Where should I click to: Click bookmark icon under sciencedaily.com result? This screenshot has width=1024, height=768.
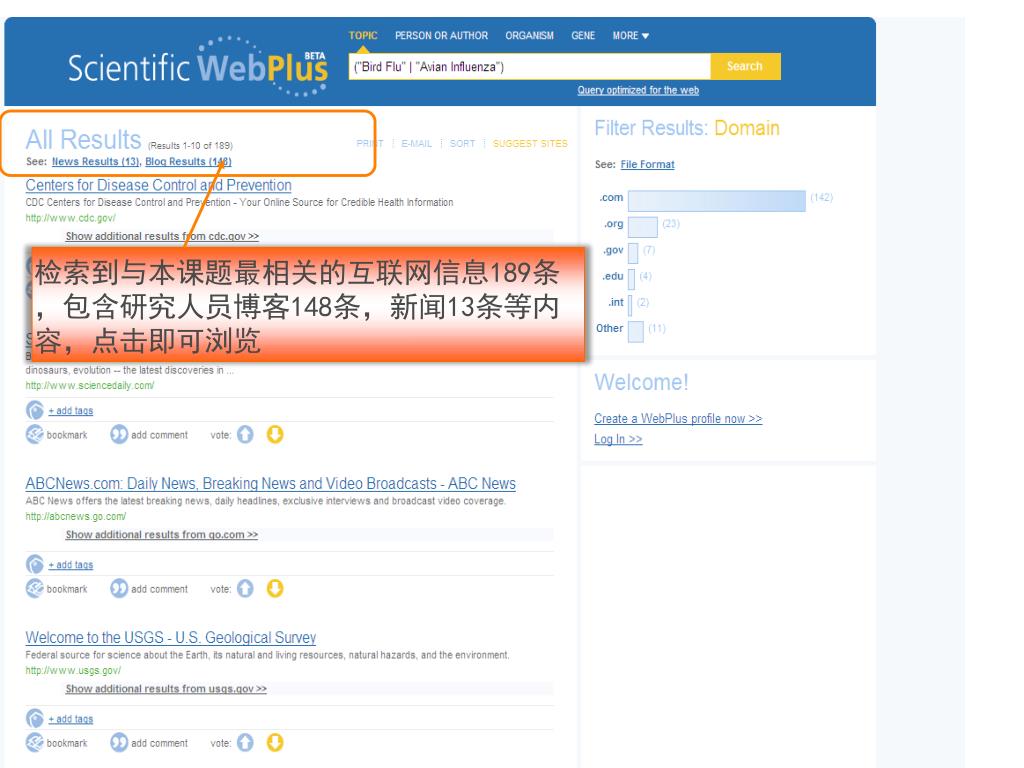(x=35, y=434)
